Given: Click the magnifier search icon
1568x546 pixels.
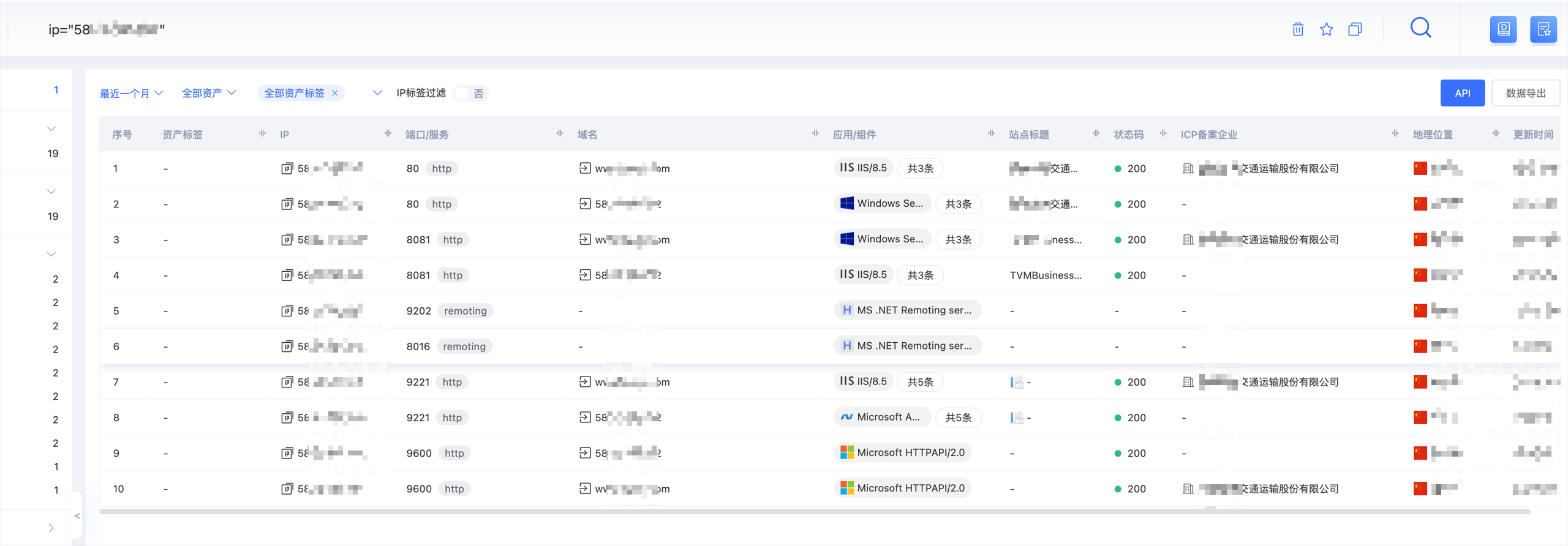Looking at the screenshot, I should click(1420, 28).
